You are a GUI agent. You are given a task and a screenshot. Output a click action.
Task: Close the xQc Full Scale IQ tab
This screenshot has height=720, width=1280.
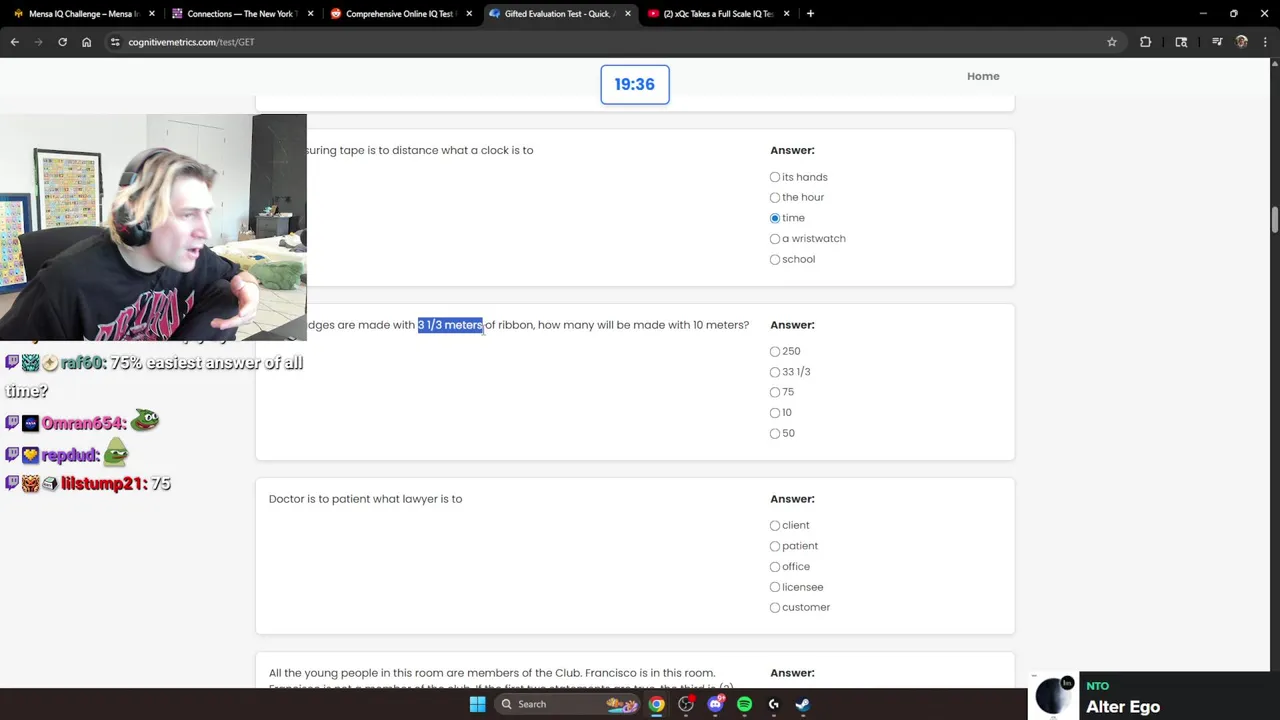(x=787, y=14)
